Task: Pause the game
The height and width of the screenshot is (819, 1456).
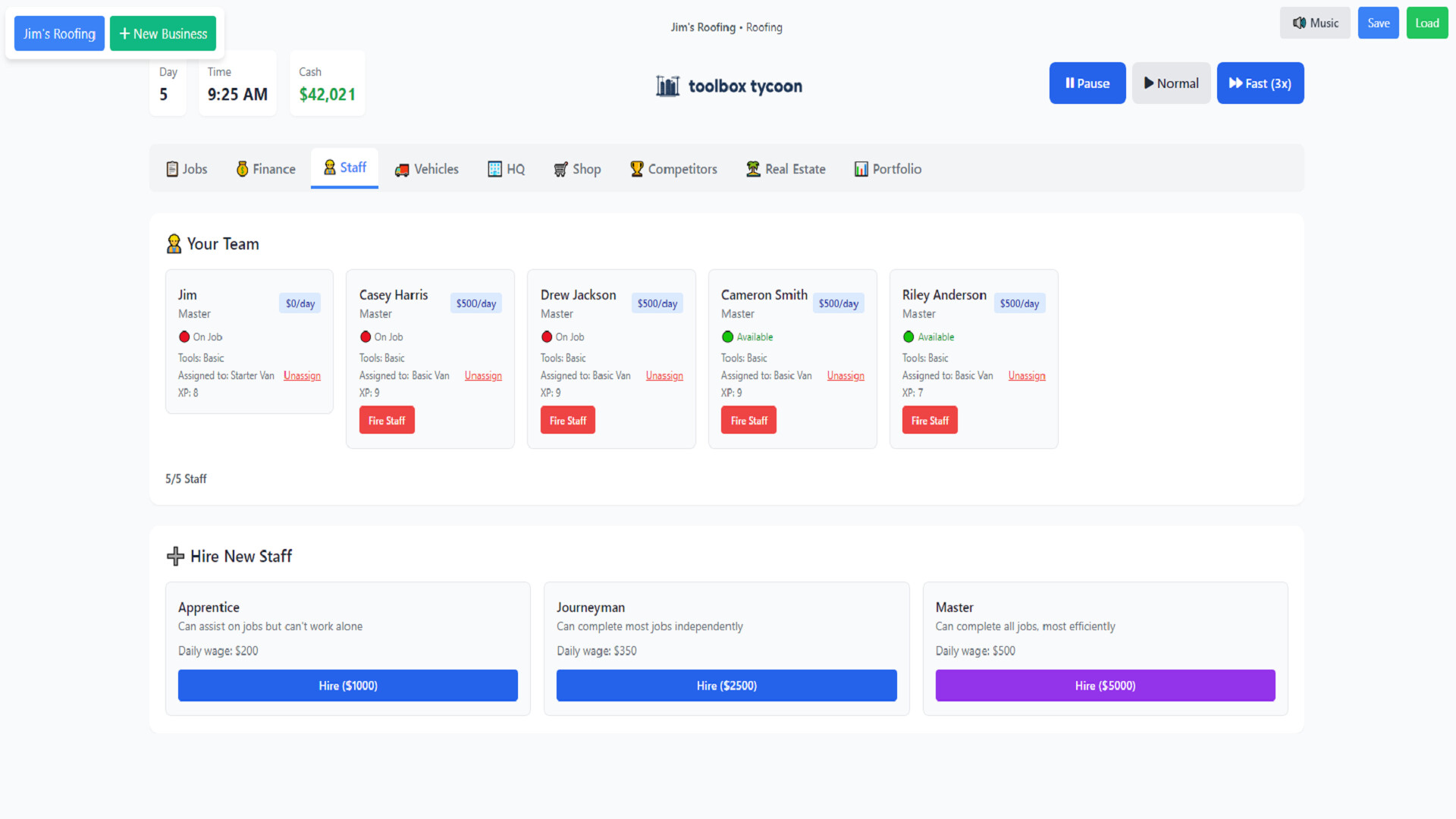Action: click(1087, 83)
